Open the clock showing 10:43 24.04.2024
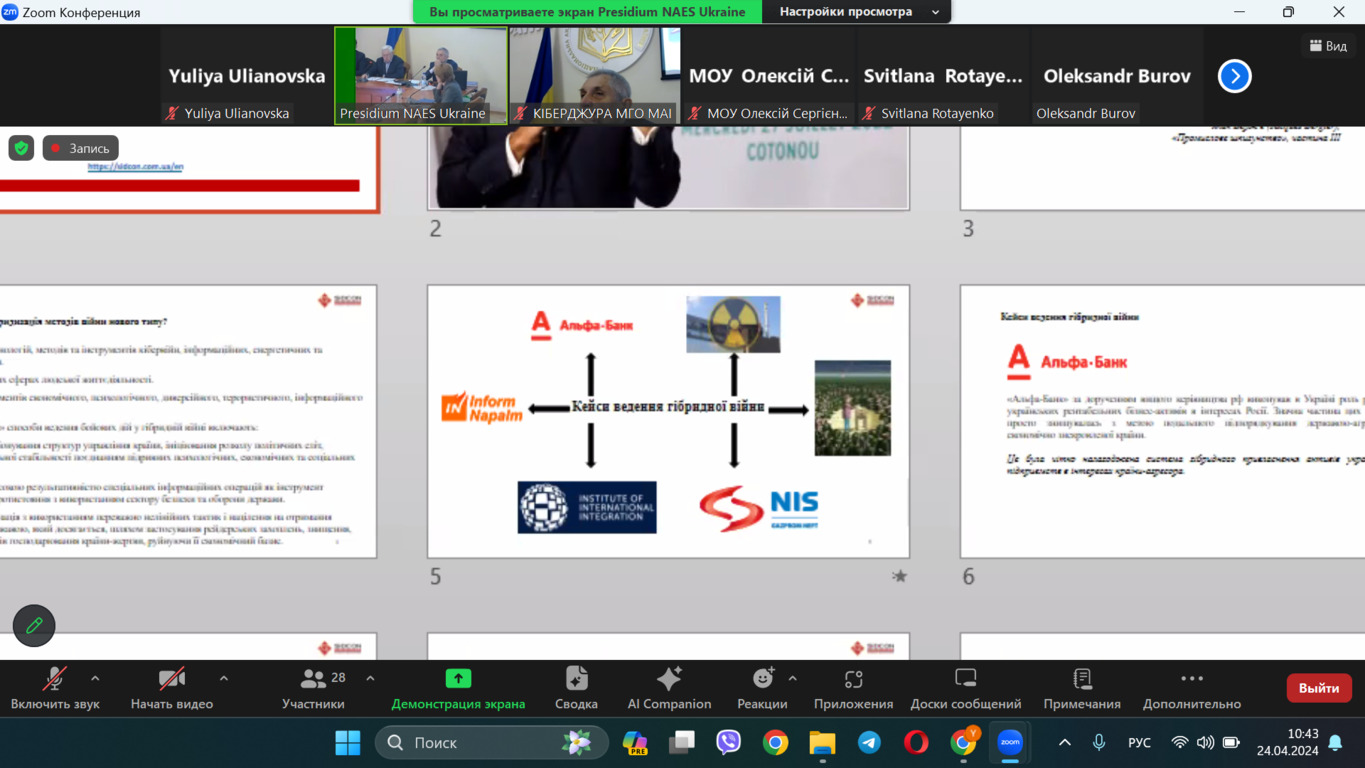Image resolution: width=1365 pixels, height=768 pixels. [1288, 743]
